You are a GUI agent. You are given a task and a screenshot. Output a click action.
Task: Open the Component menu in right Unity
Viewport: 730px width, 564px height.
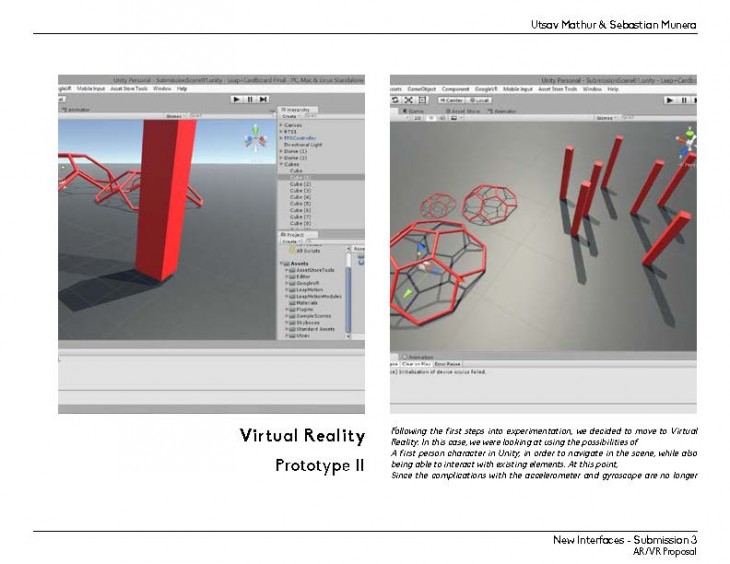pyautogui.click(x=455, y=89)
